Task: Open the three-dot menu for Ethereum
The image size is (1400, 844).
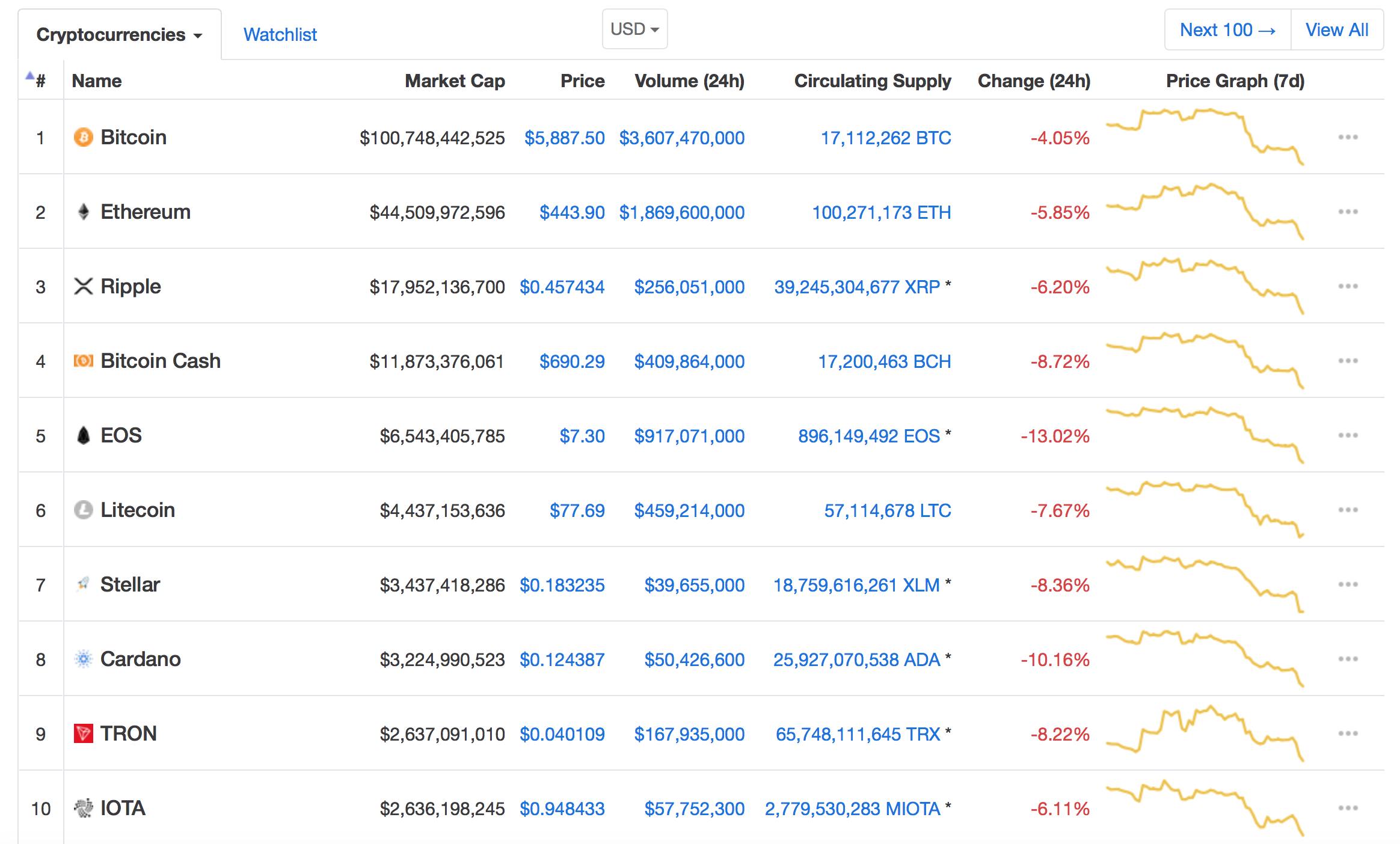Action: tap(1348, 212)
